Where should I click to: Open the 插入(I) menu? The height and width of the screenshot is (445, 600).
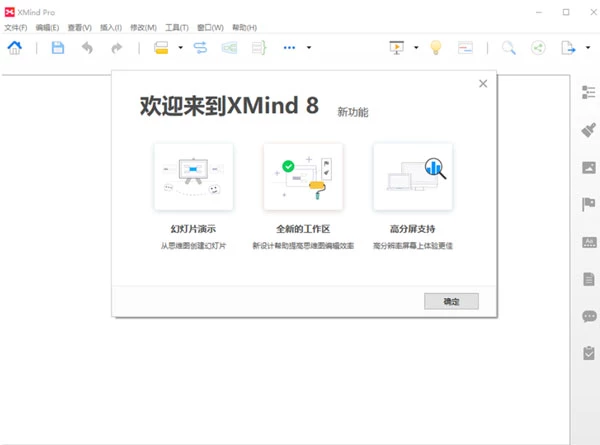(x=111, y=28)
